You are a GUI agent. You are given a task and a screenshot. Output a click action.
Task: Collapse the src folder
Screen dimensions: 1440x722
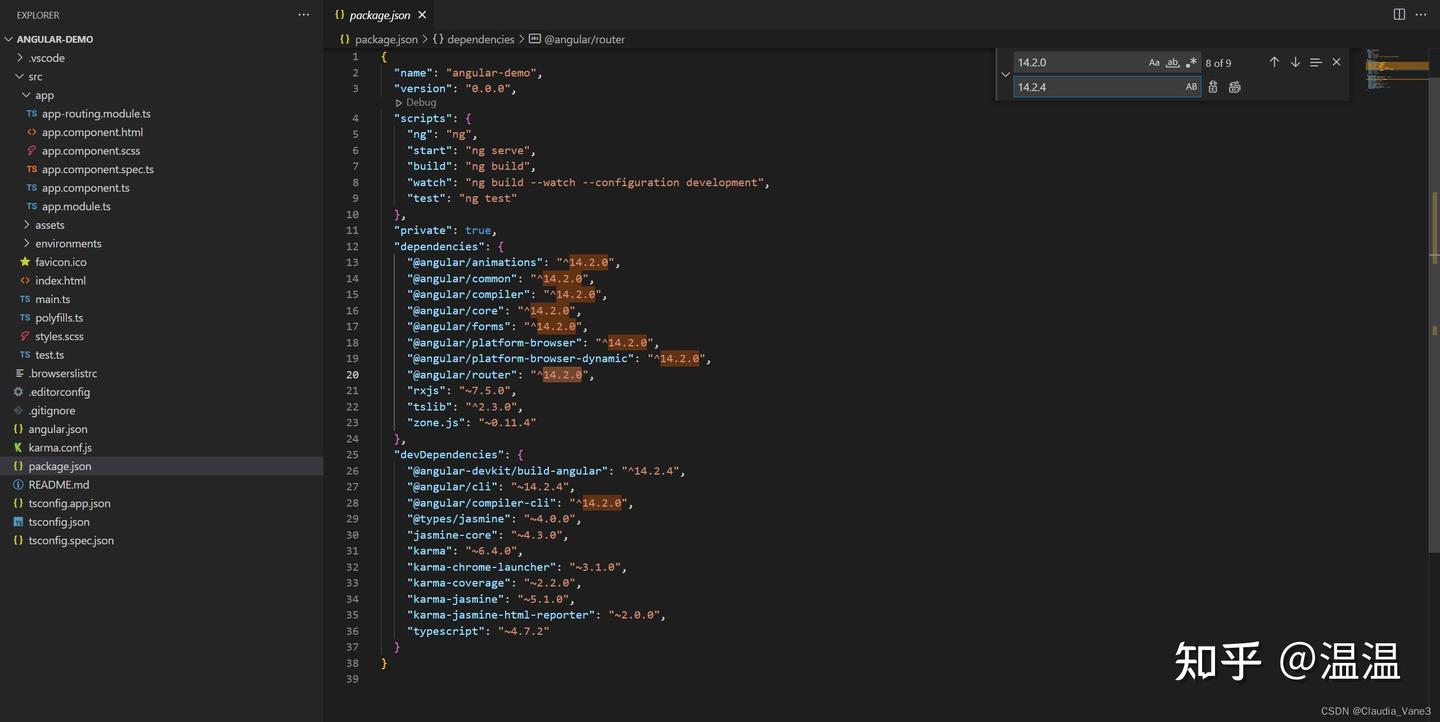tap(161, 76)
